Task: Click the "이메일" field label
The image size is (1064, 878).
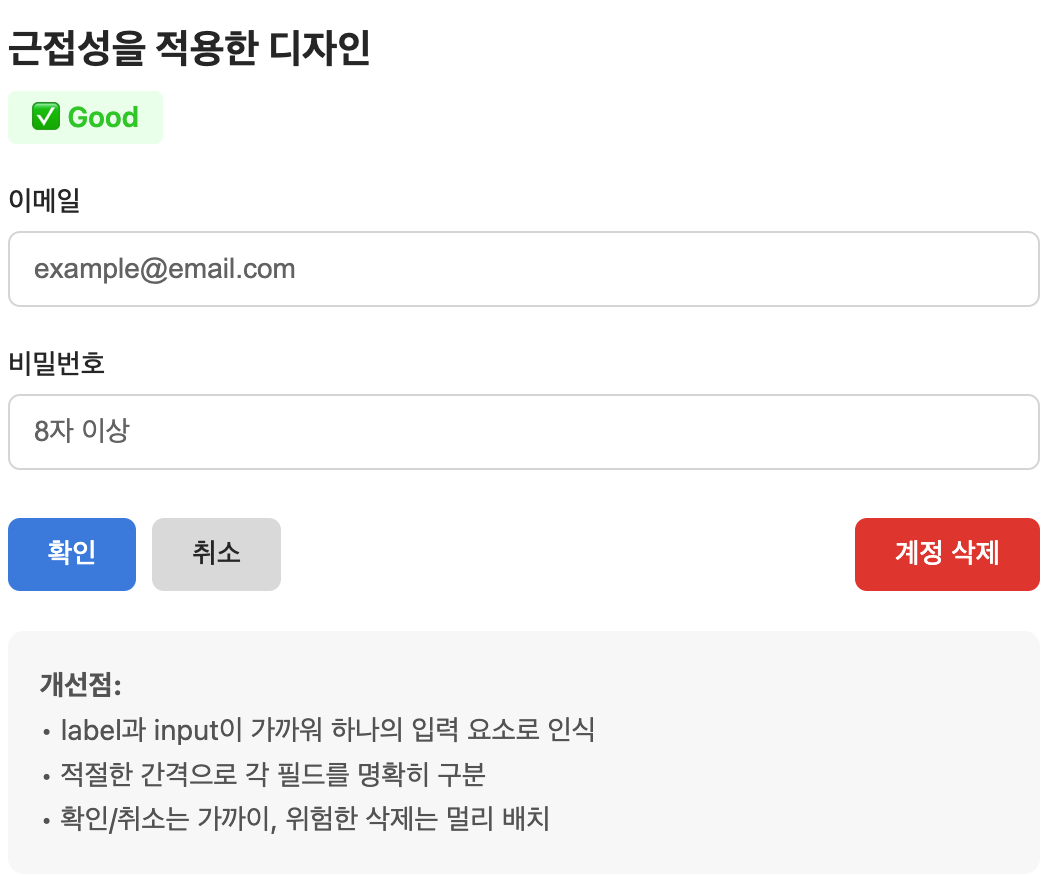Action: click(x=44, y=201)
